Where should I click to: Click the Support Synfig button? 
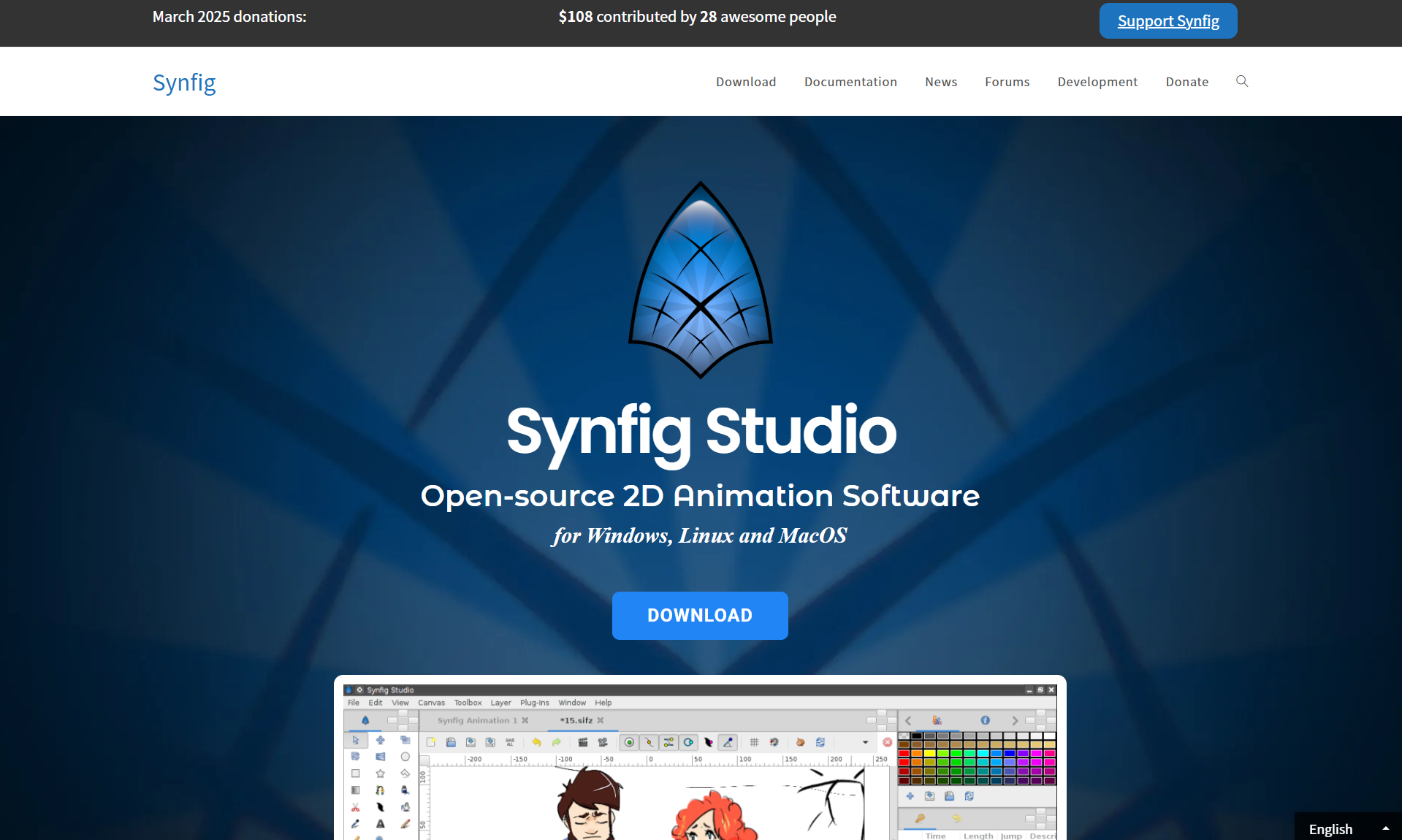pyautogui.click(x=1168, y=20)
